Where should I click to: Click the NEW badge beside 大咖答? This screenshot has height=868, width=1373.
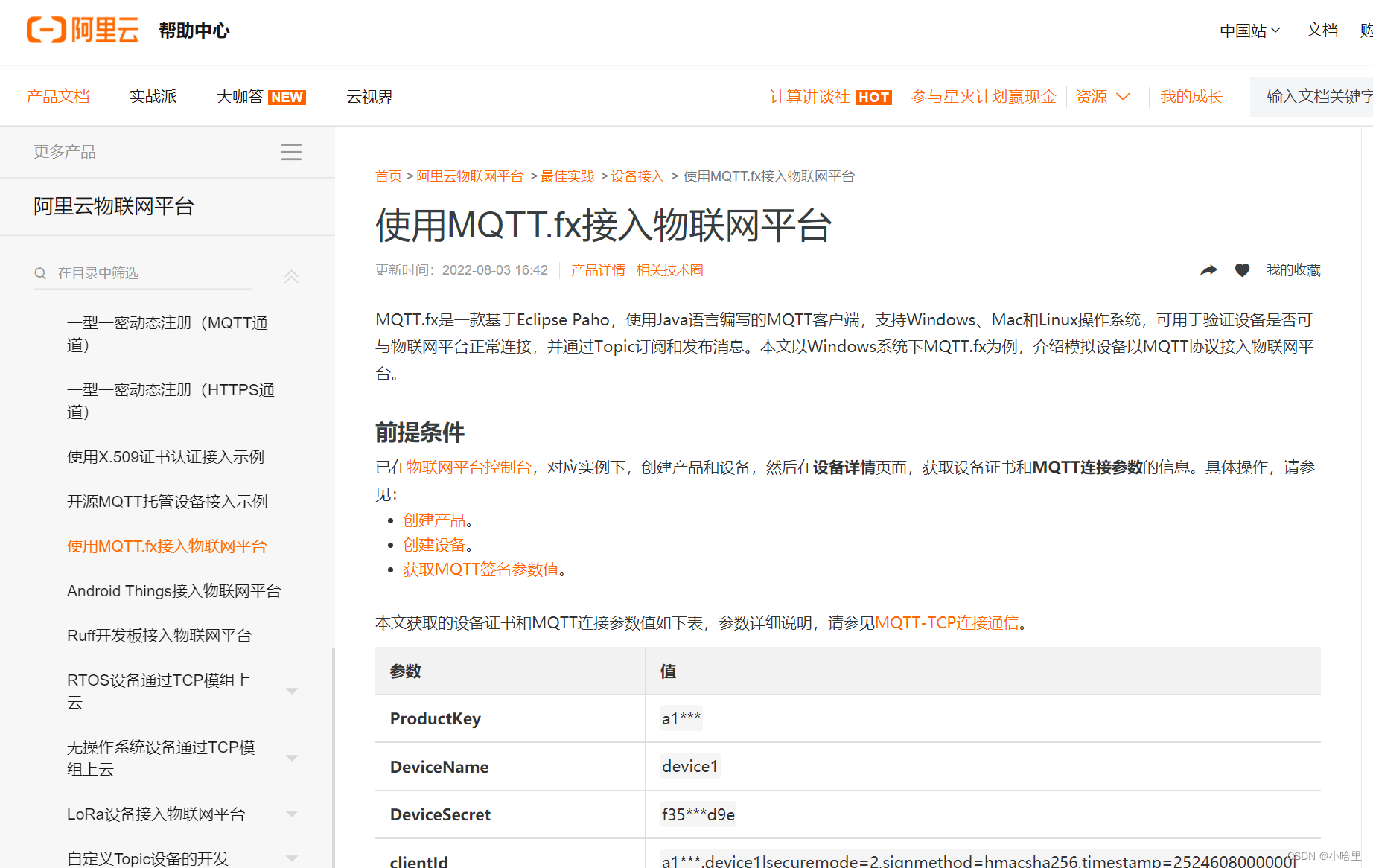[287, 97]
